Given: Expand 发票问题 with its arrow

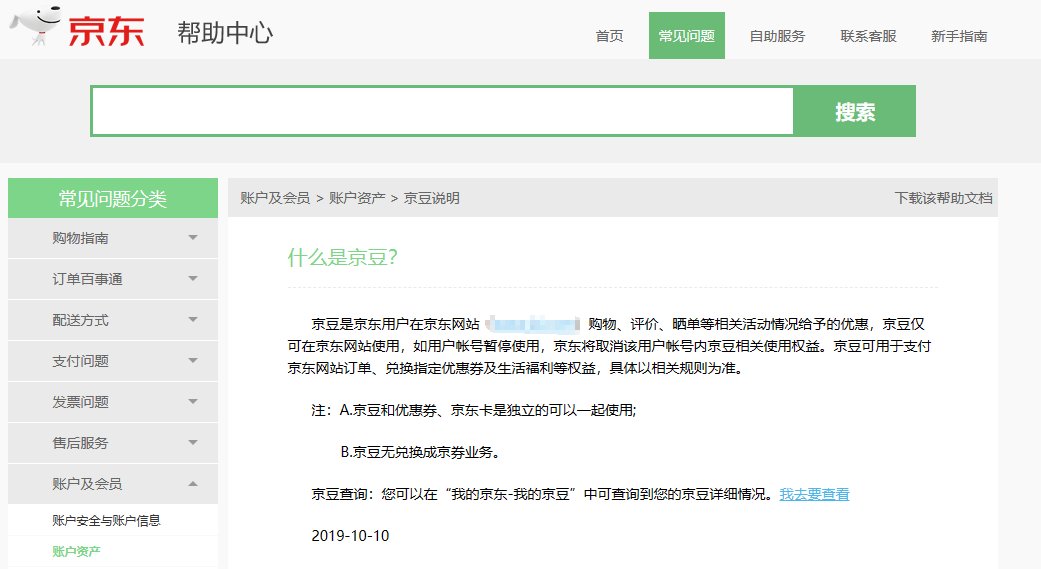Looking at the screenshot, I should coord(193,402).
